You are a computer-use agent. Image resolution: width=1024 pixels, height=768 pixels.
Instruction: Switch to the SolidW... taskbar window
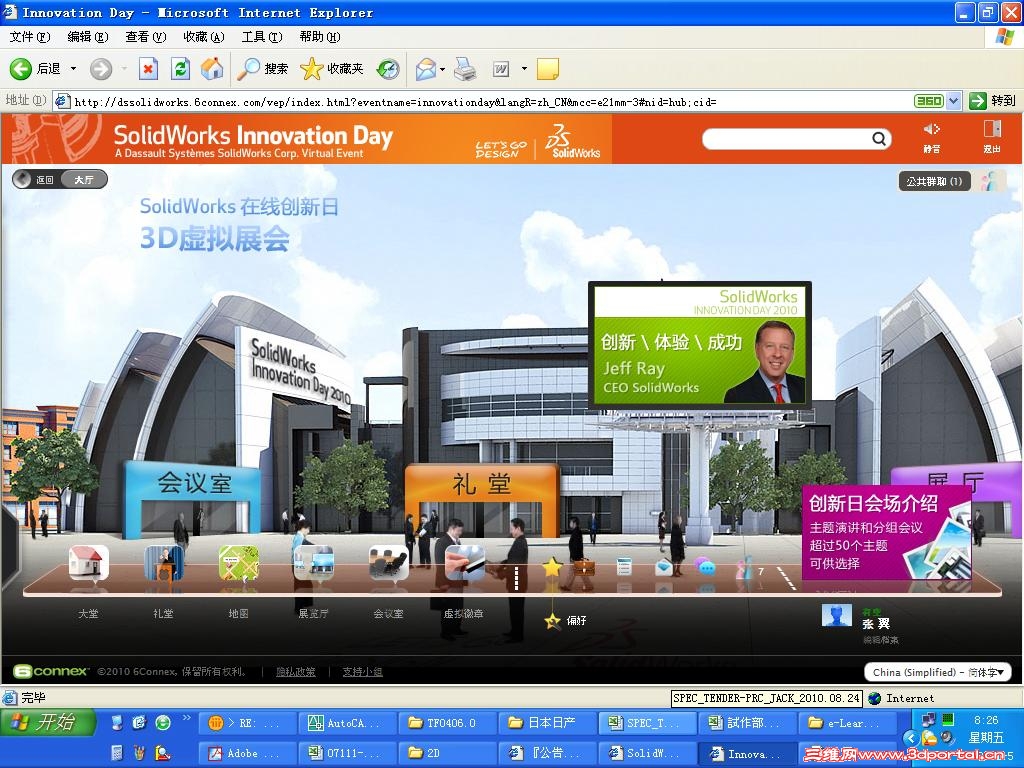(x=647, y=753)
